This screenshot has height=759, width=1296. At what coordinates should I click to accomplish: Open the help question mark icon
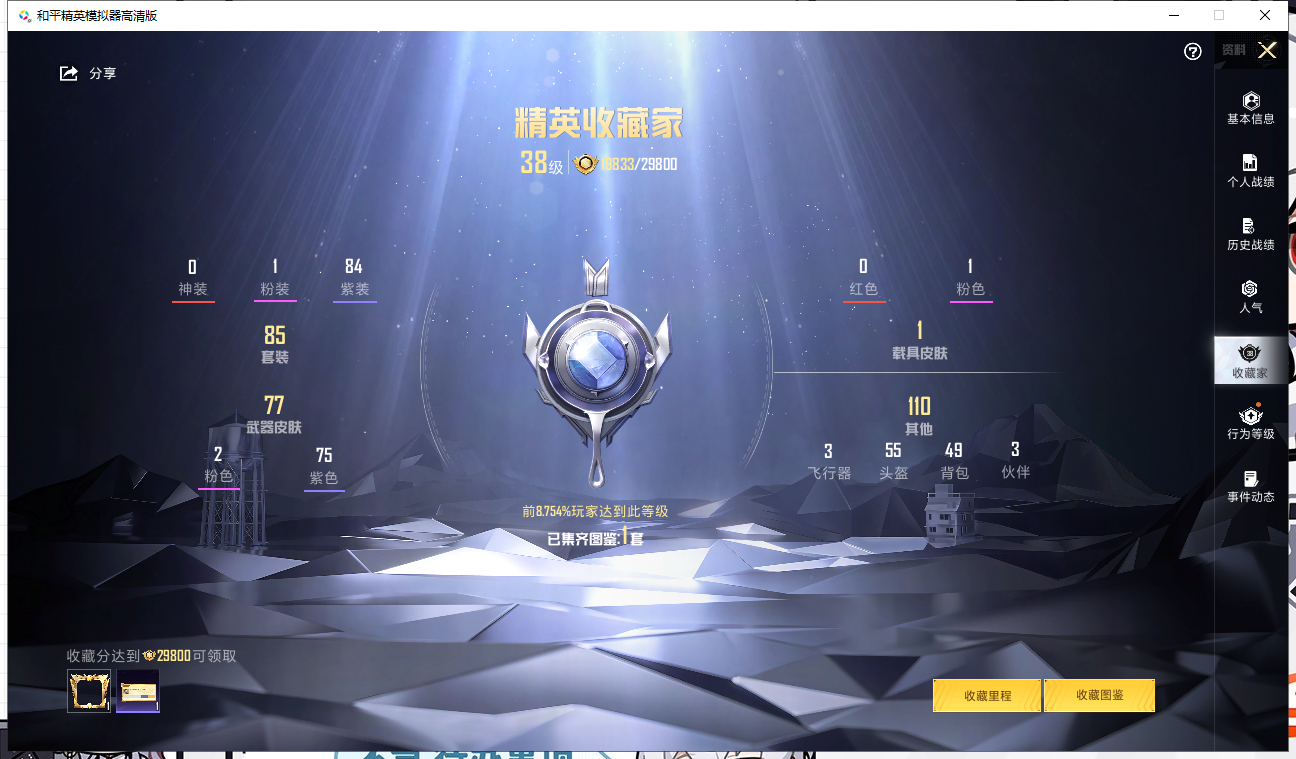click(1192, 52)
